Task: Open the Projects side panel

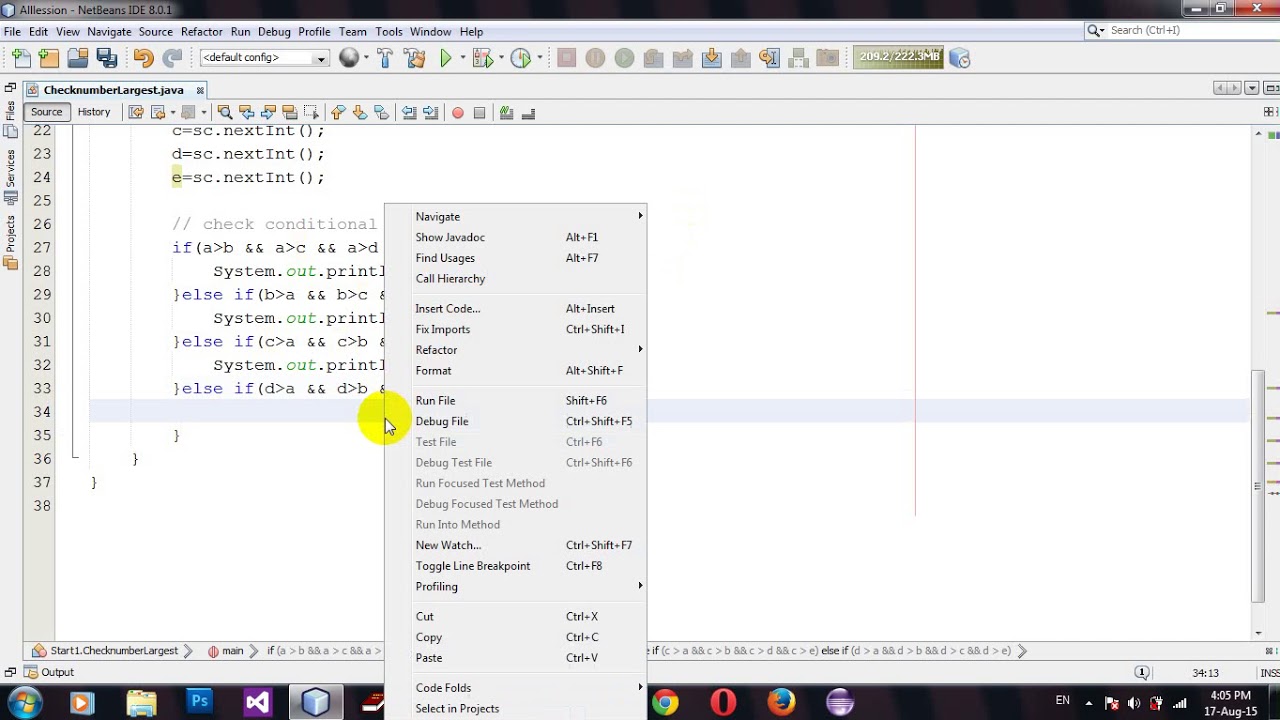Action: click(10, 242)
